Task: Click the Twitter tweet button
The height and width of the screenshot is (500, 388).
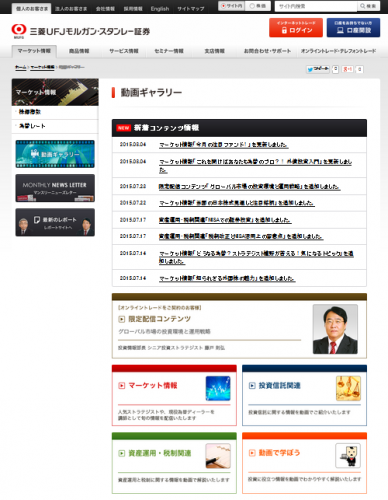Action: [318, 69]
